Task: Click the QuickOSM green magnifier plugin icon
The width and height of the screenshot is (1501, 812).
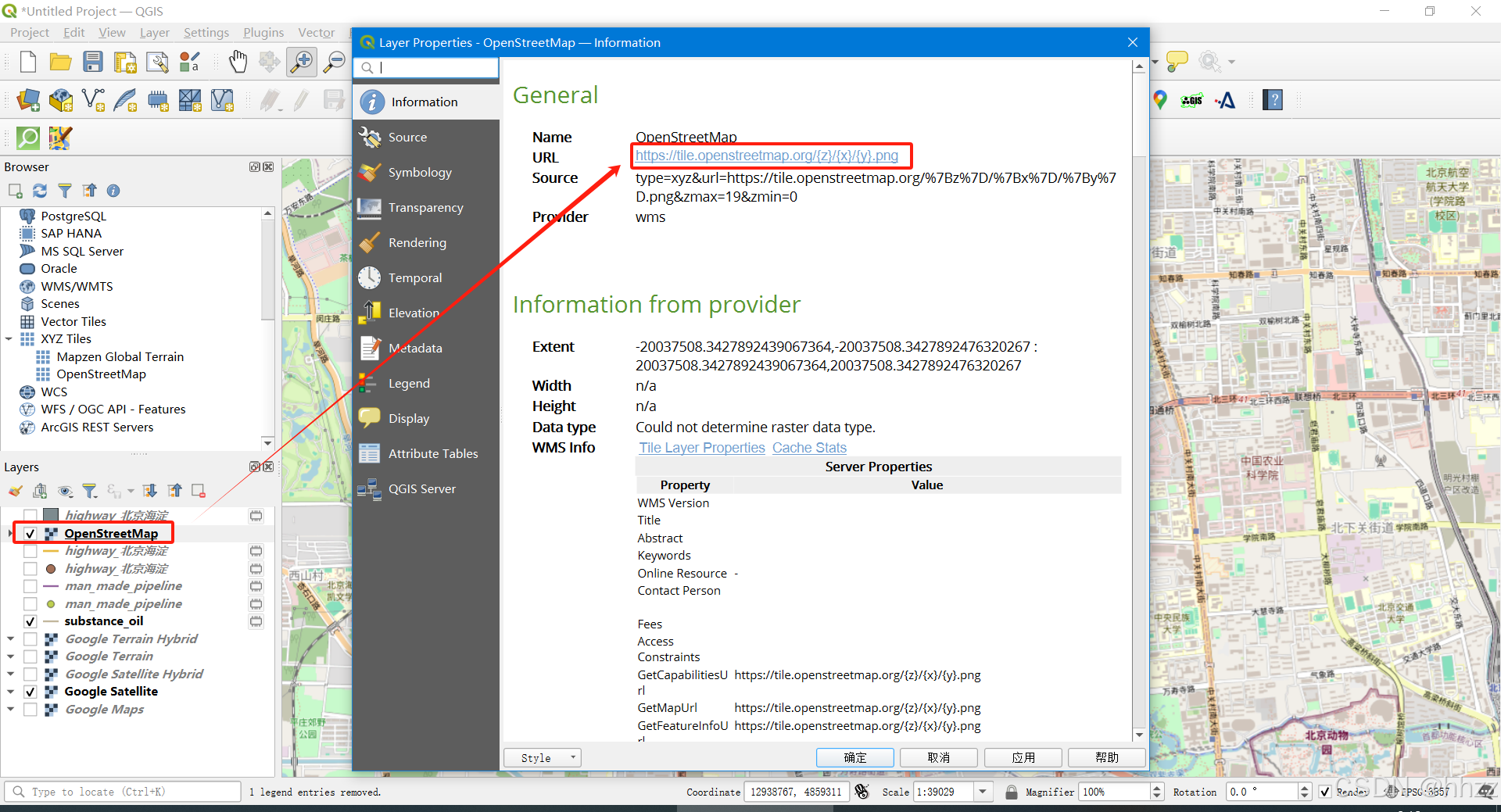Action: [28, 138]
